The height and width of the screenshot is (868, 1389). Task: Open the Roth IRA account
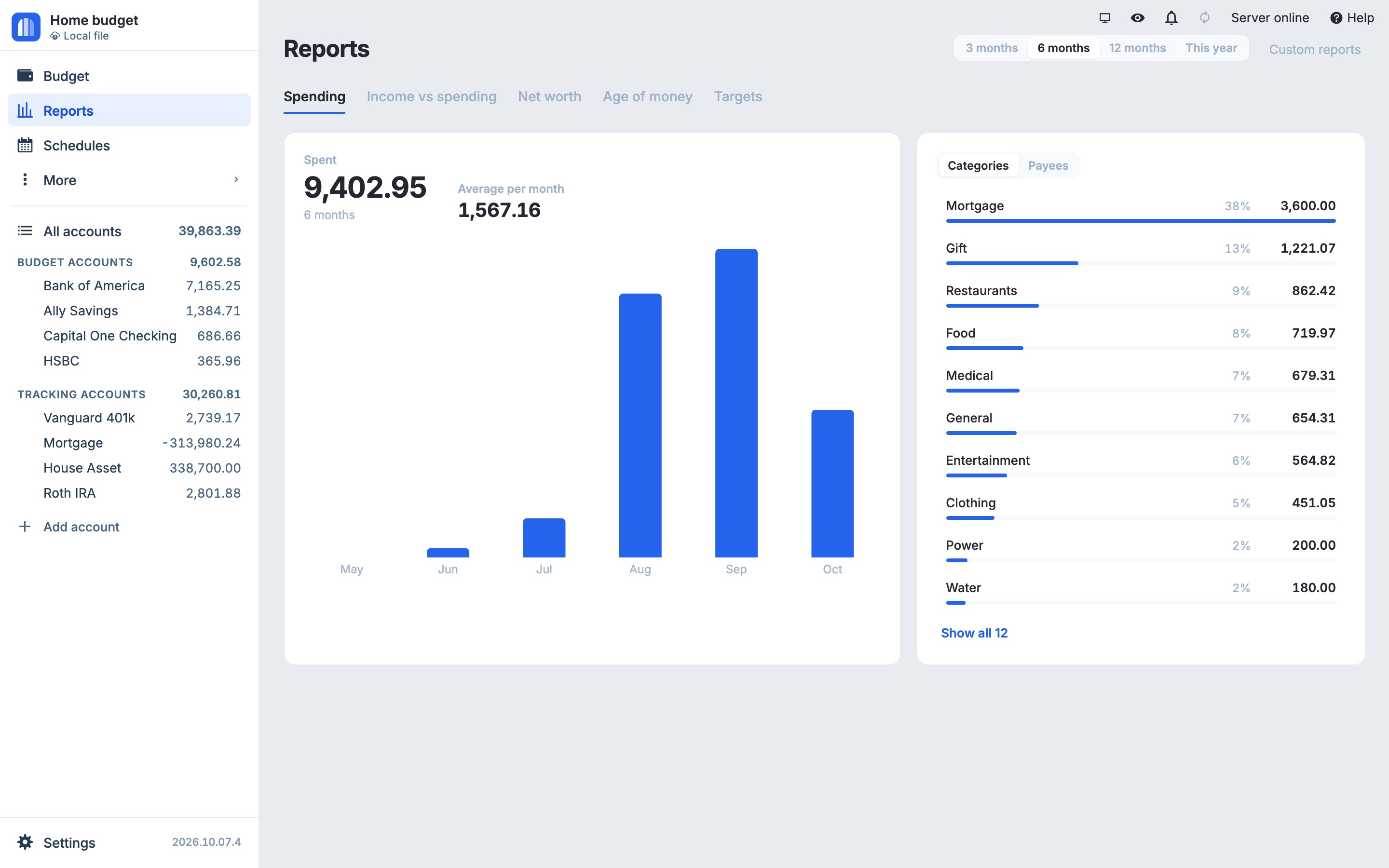click(x=129, y=493)
